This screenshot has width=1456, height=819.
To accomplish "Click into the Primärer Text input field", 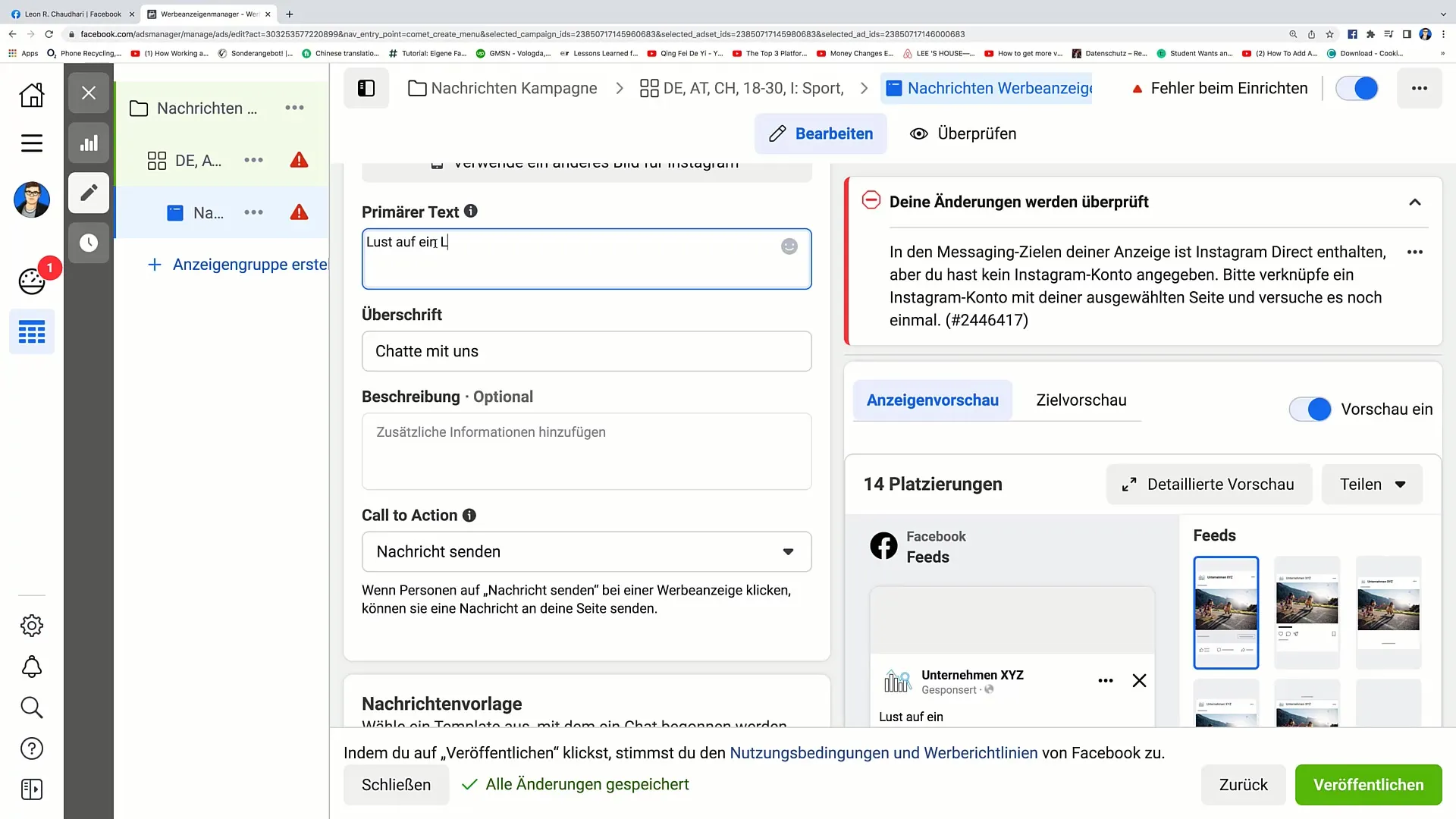I will pos(586,259).
